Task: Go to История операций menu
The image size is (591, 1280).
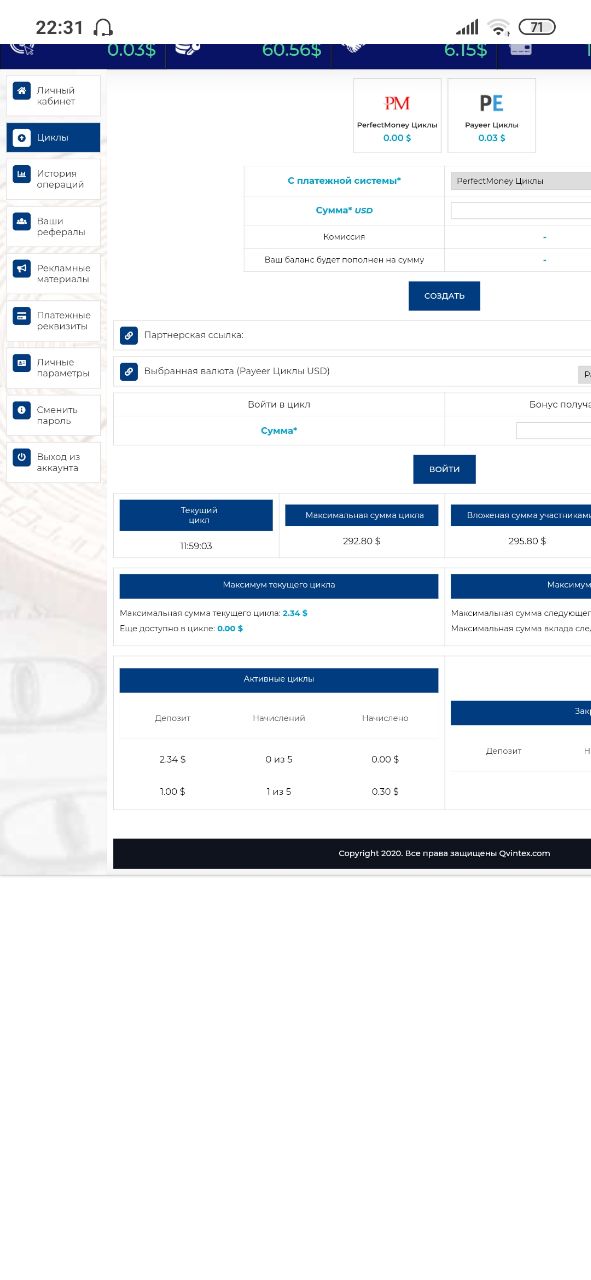Action: coord(53,179)
